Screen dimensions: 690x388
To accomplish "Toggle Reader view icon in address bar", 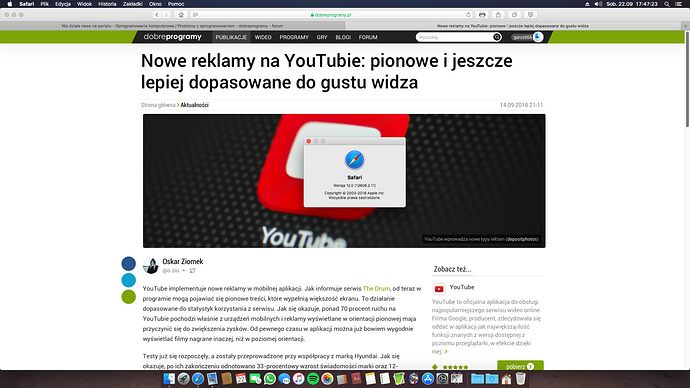I will pyautogui.click(x=195, y=15).
